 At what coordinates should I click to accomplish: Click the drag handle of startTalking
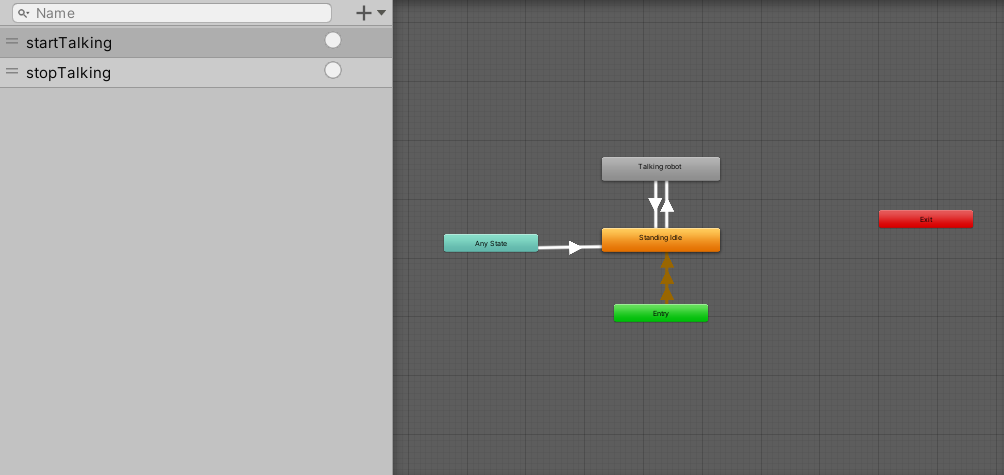coord(12,42)
